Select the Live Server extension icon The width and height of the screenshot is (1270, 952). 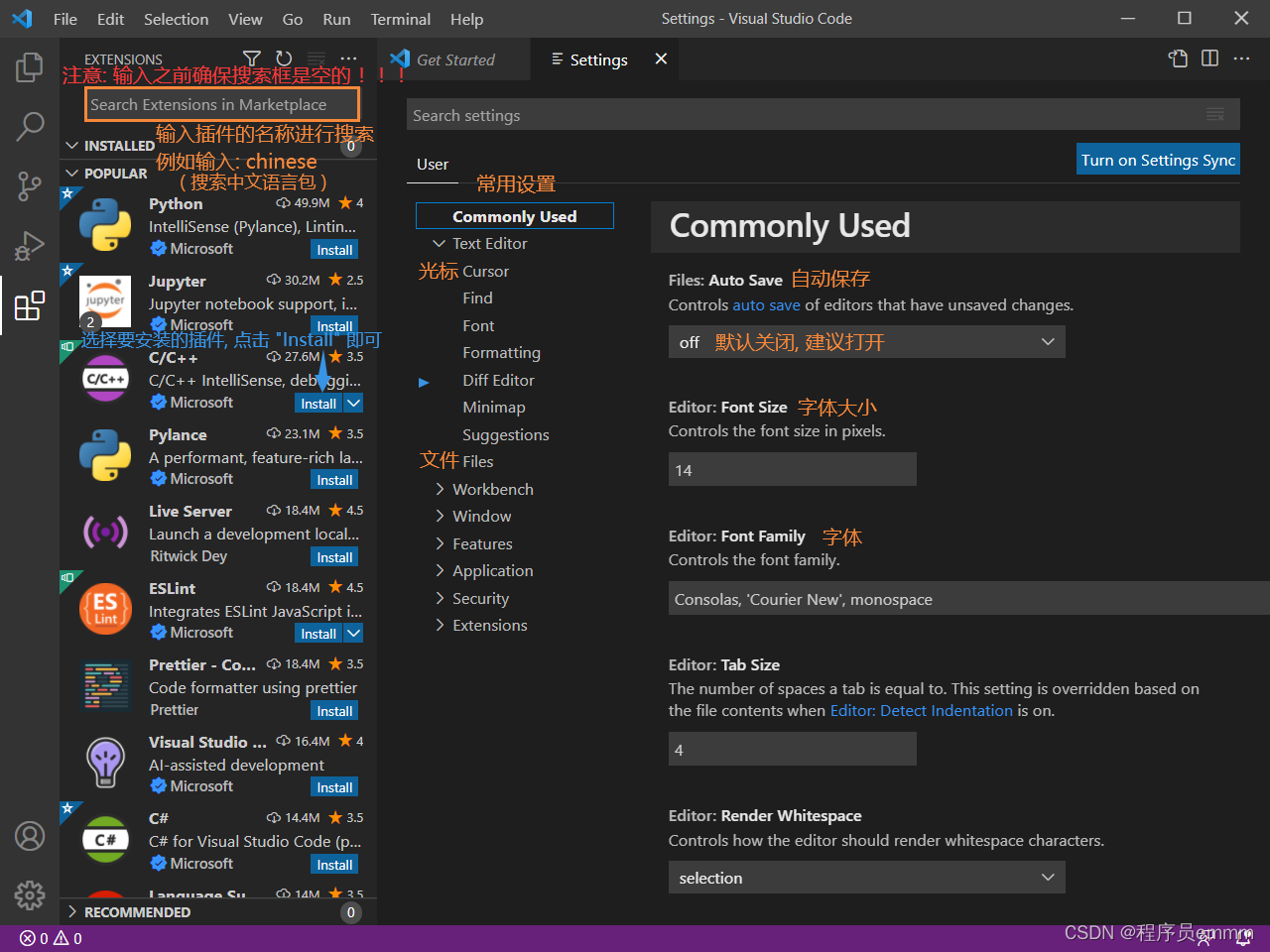(x=105, y=532)
